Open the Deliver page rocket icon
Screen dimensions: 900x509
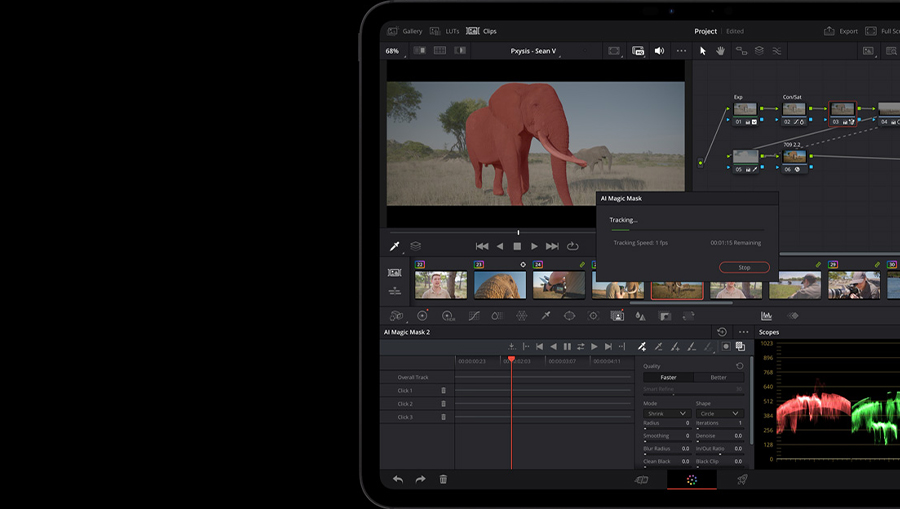point(742,480)
